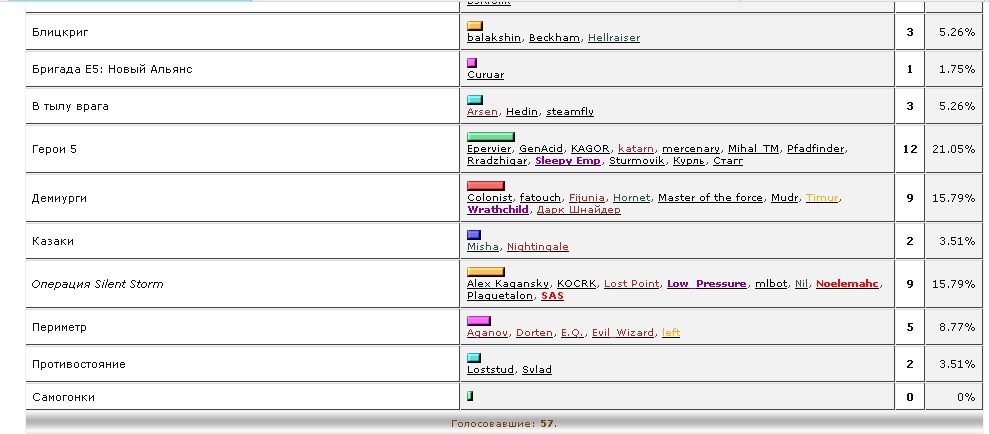Image resolution: width=989 pixels, height=434 pixels.
Task: Click red vote bar for Демиурги
Action: pos(486,186)
